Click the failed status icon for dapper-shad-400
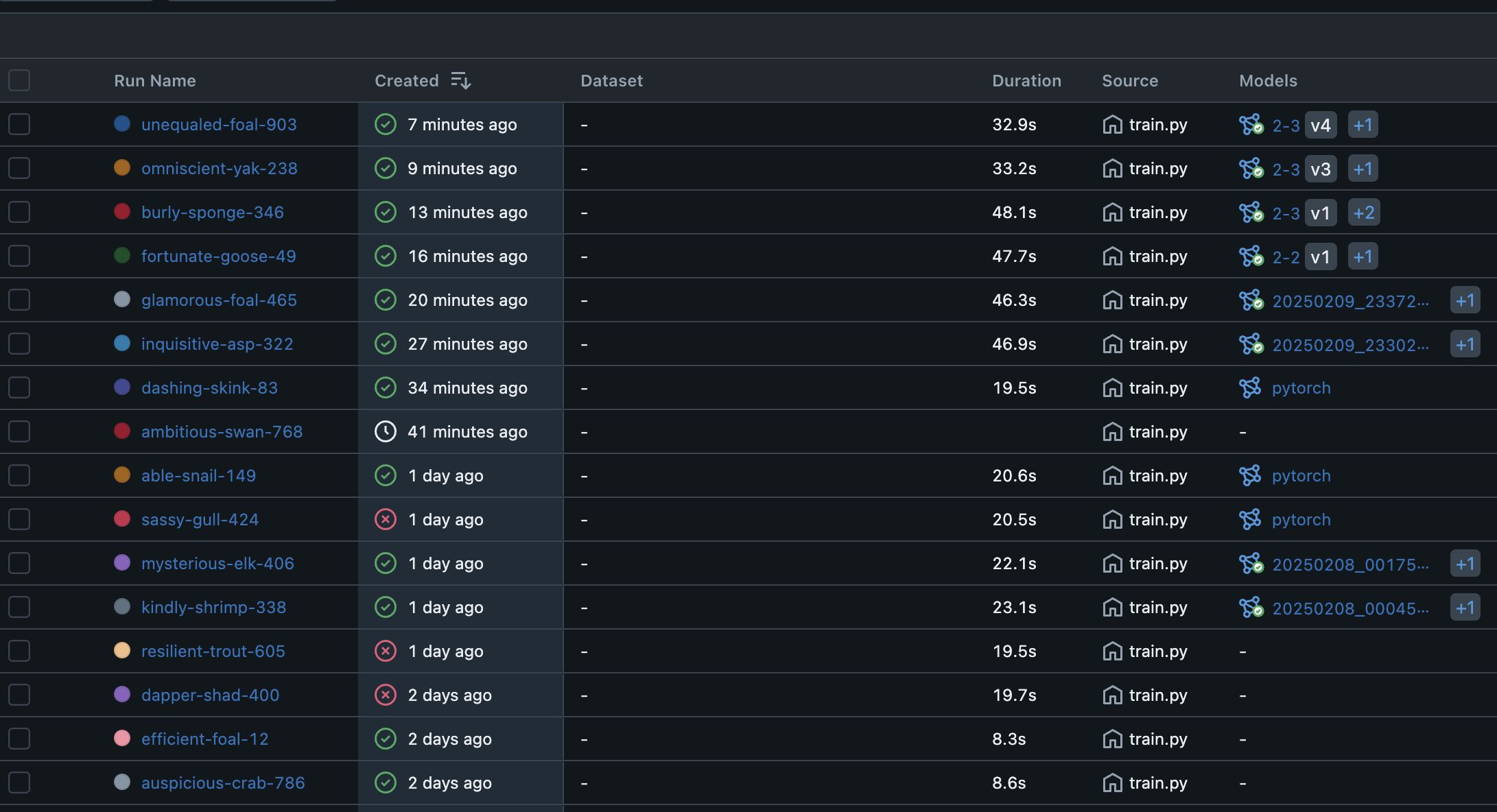 click(386, 695)
